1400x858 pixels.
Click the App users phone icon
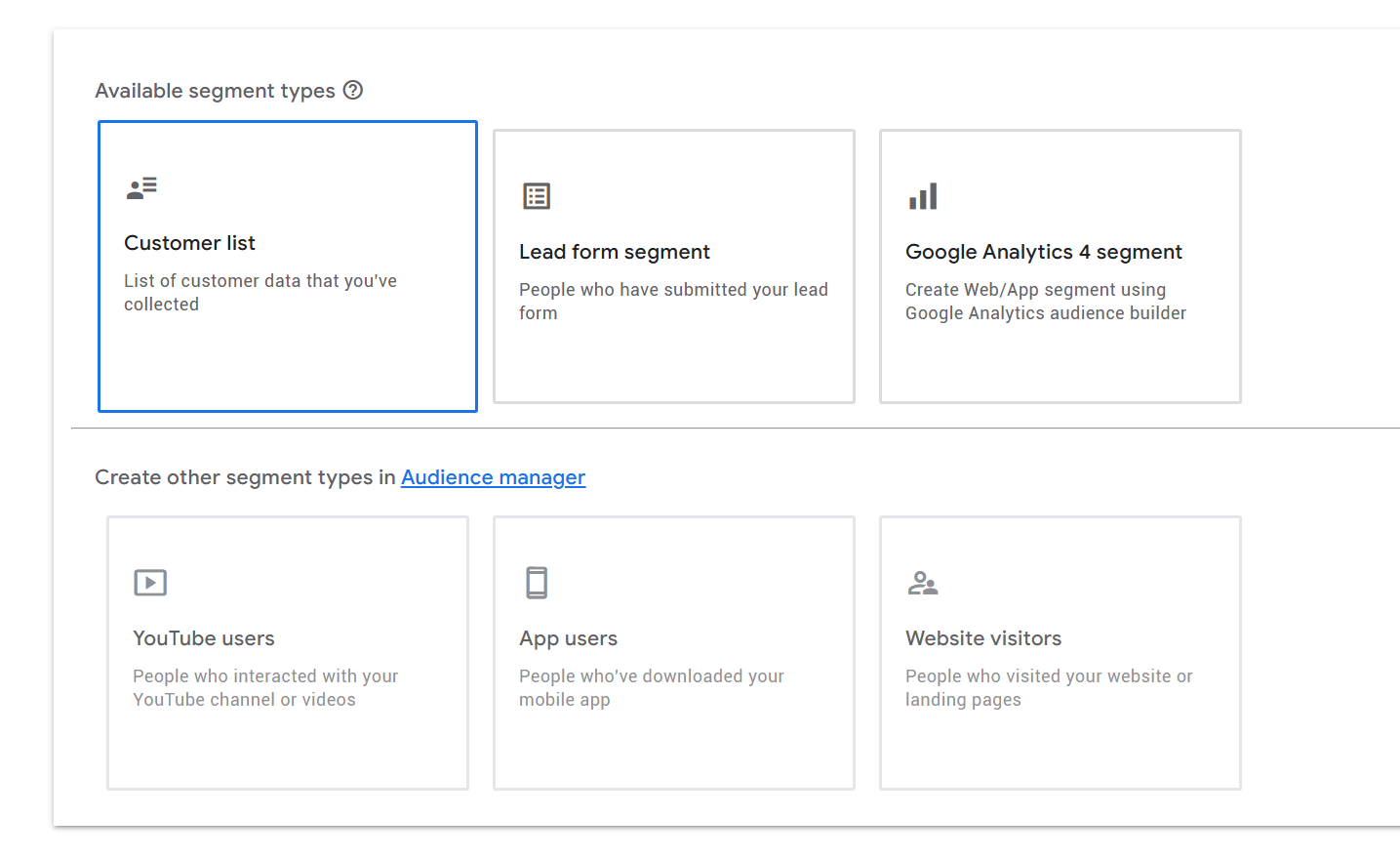point(537,583)
